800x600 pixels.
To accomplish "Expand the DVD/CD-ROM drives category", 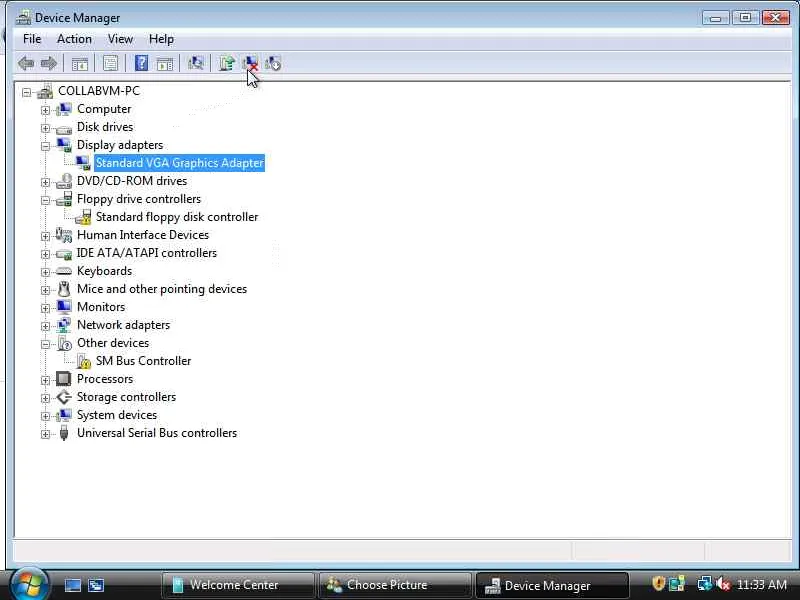I will 45,182.
